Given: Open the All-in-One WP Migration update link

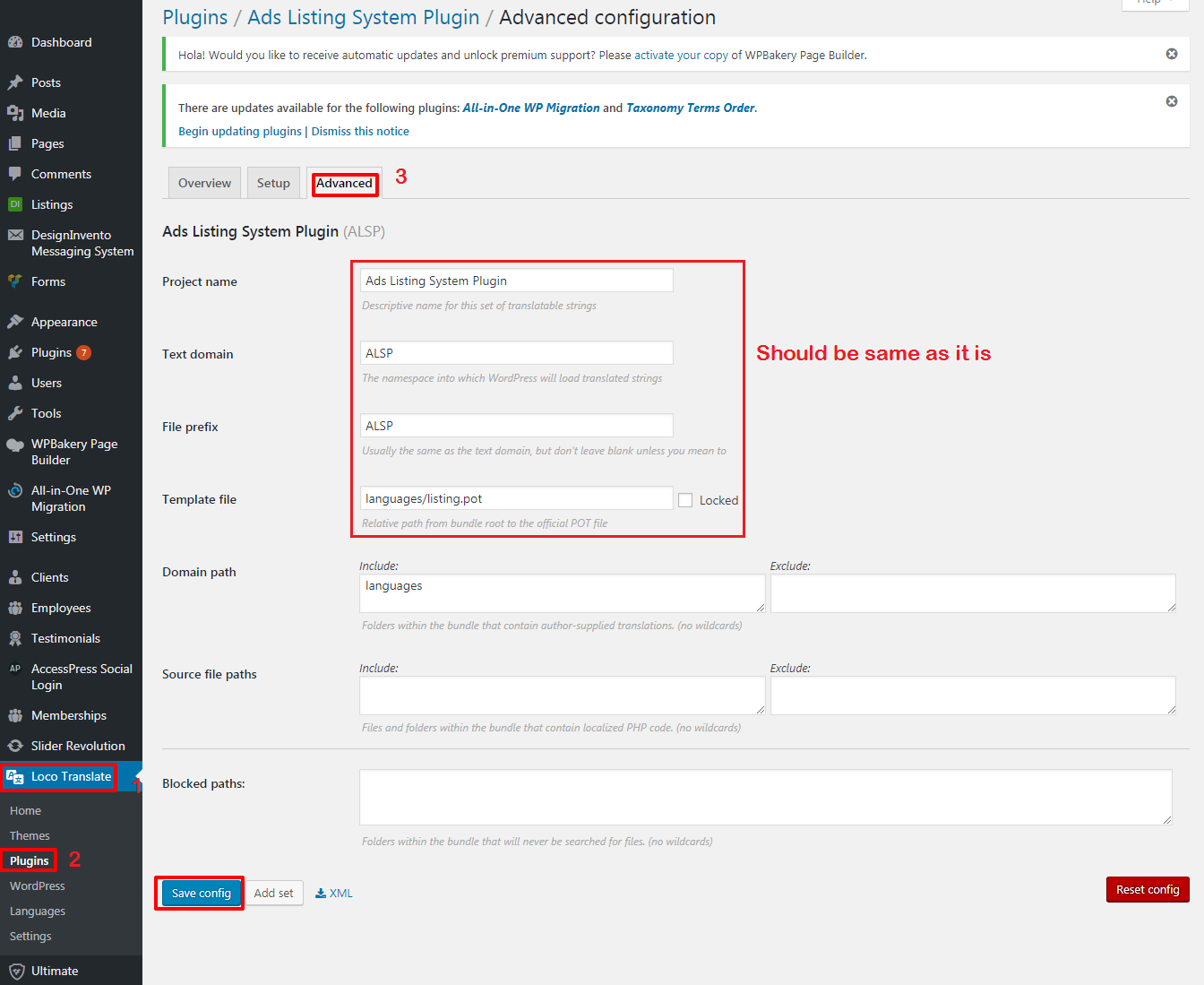Looking at the screenshot, I should point(531,108).
